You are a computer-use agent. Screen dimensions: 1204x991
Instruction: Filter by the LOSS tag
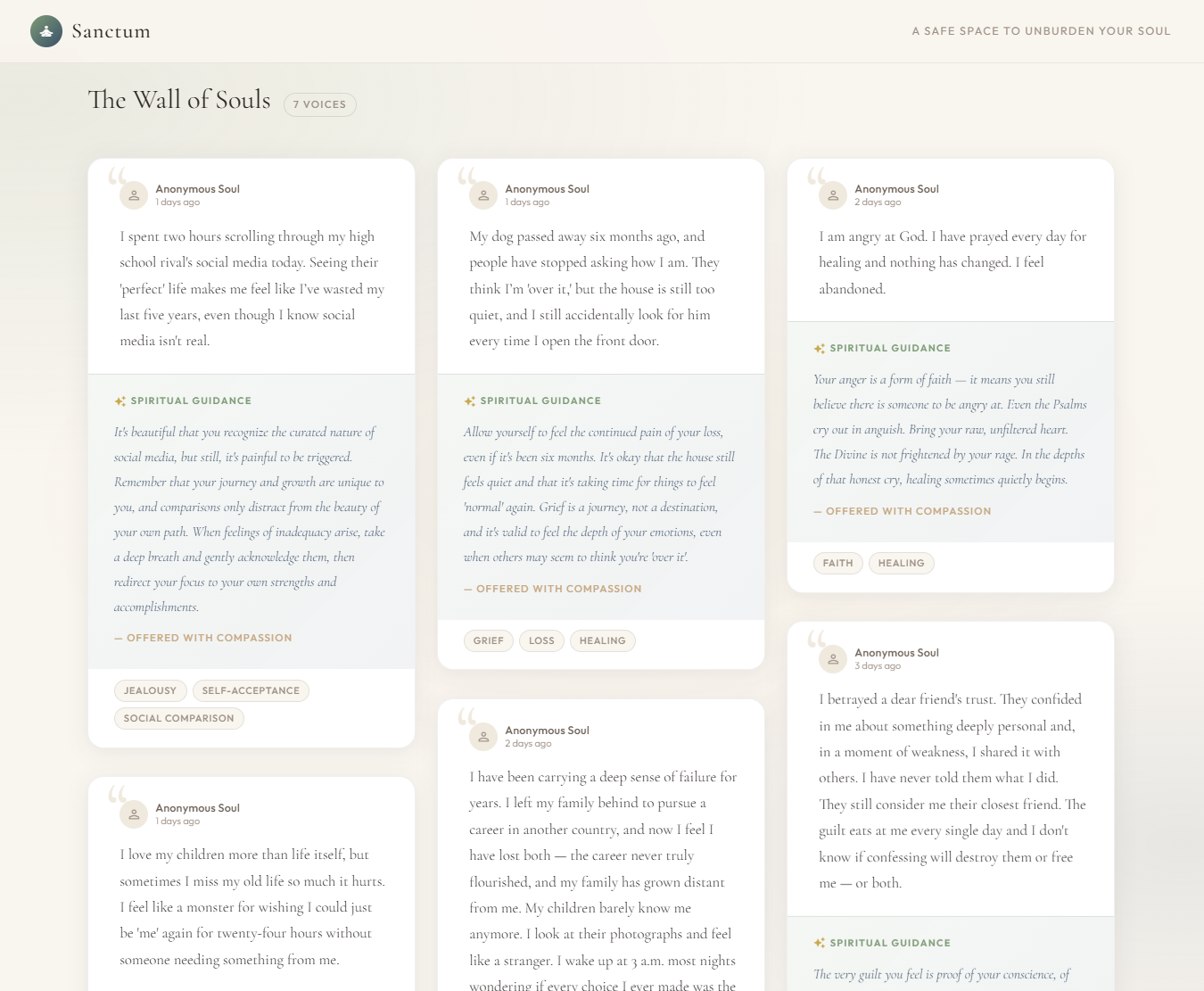(541, 640)
